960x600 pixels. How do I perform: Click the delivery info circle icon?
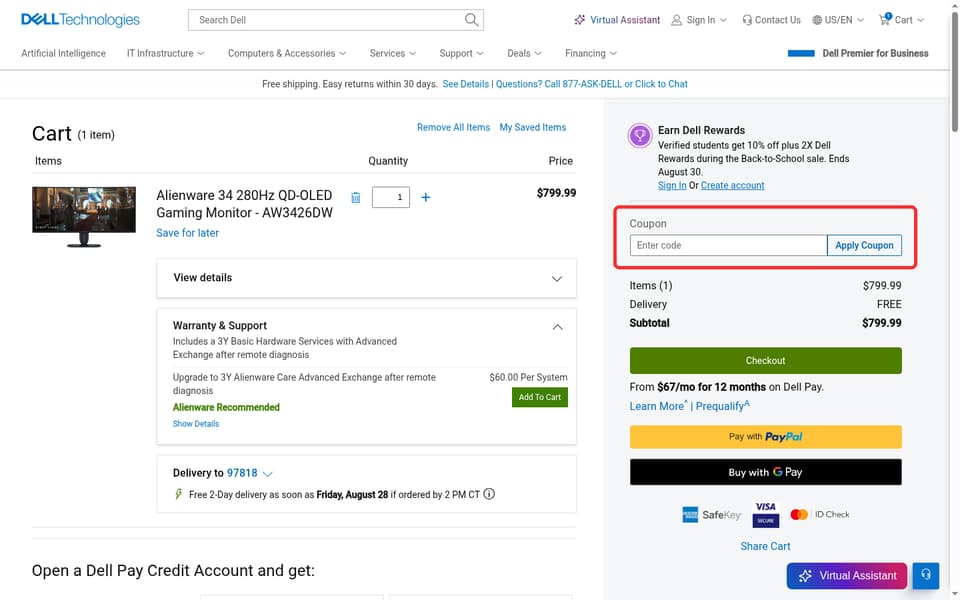tap(489, 494)
